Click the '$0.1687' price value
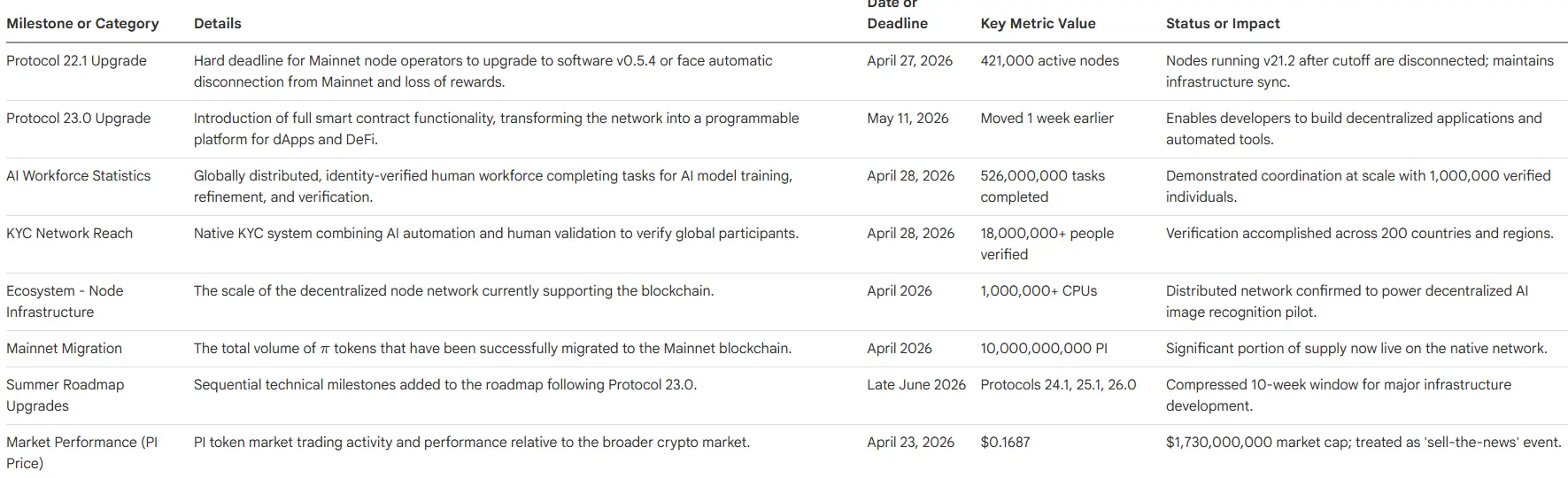Screen dimensions: 1568x478 (1005, 443)
